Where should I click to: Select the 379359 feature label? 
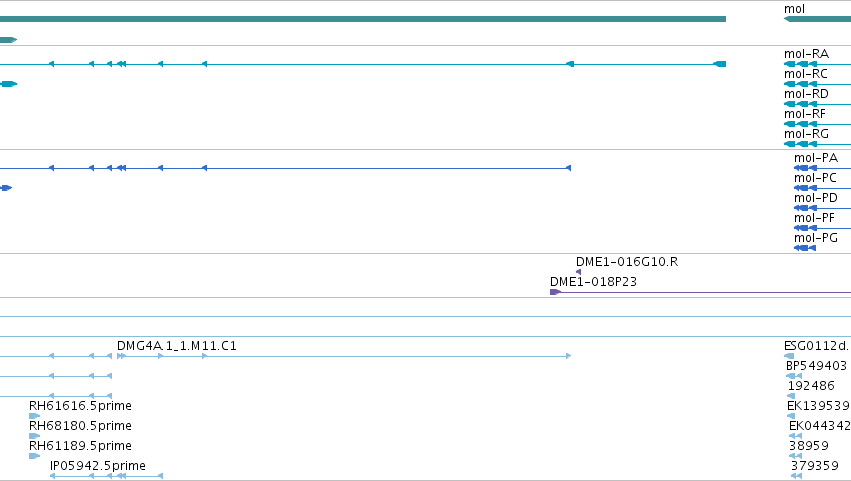[814, 466]
